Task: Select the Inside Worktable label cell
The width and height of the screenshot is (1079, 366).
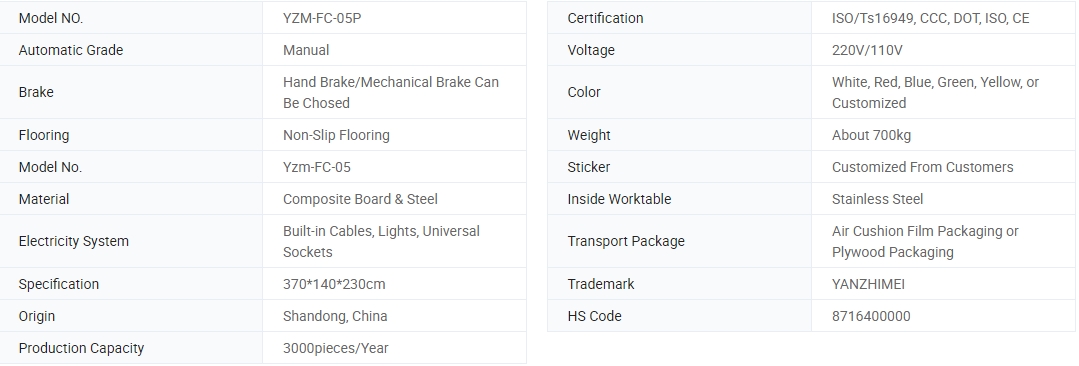Action: [x=680, y=199]
